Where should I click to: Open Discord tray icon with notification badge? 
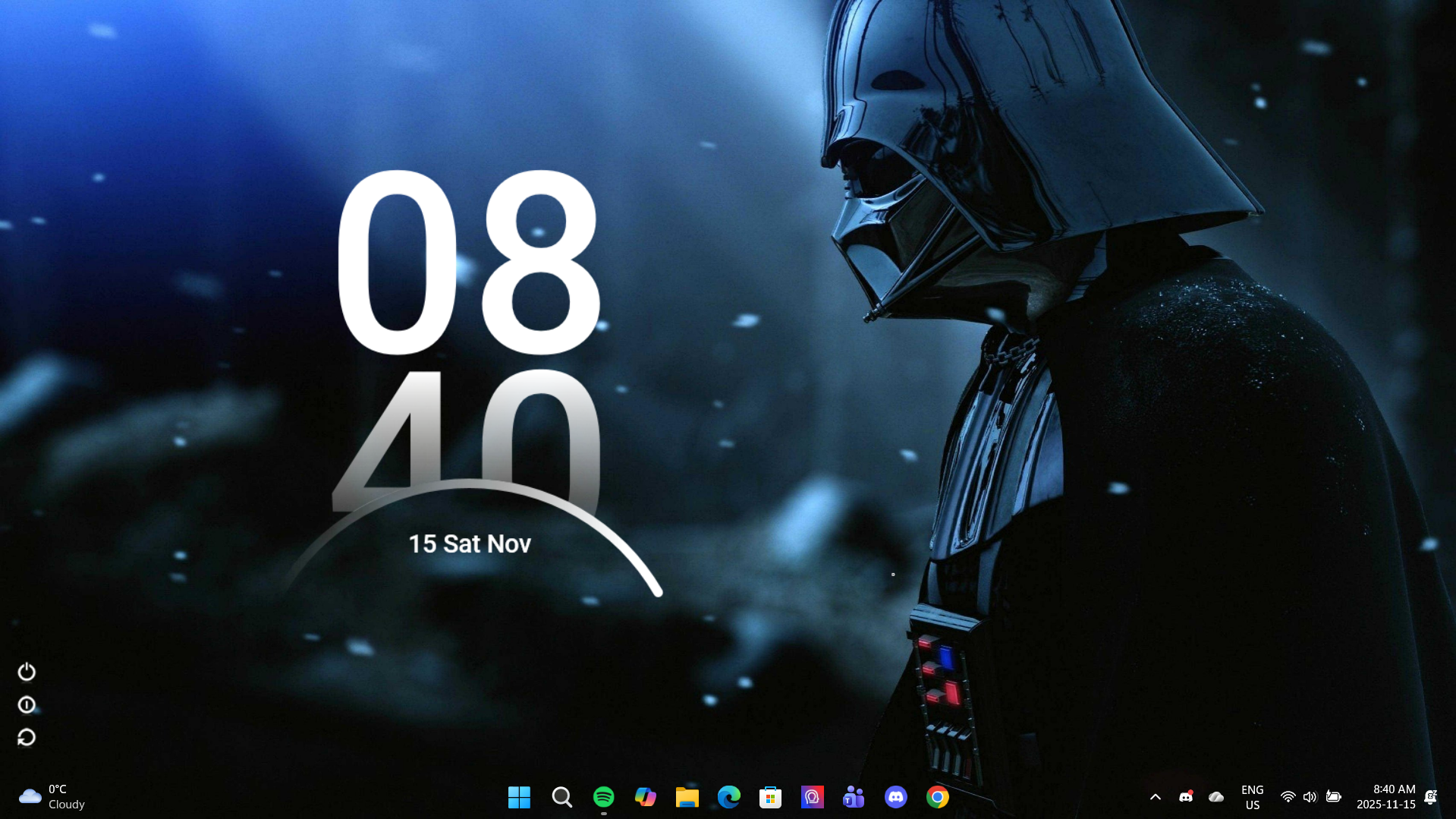click(x=1186, y=796)
